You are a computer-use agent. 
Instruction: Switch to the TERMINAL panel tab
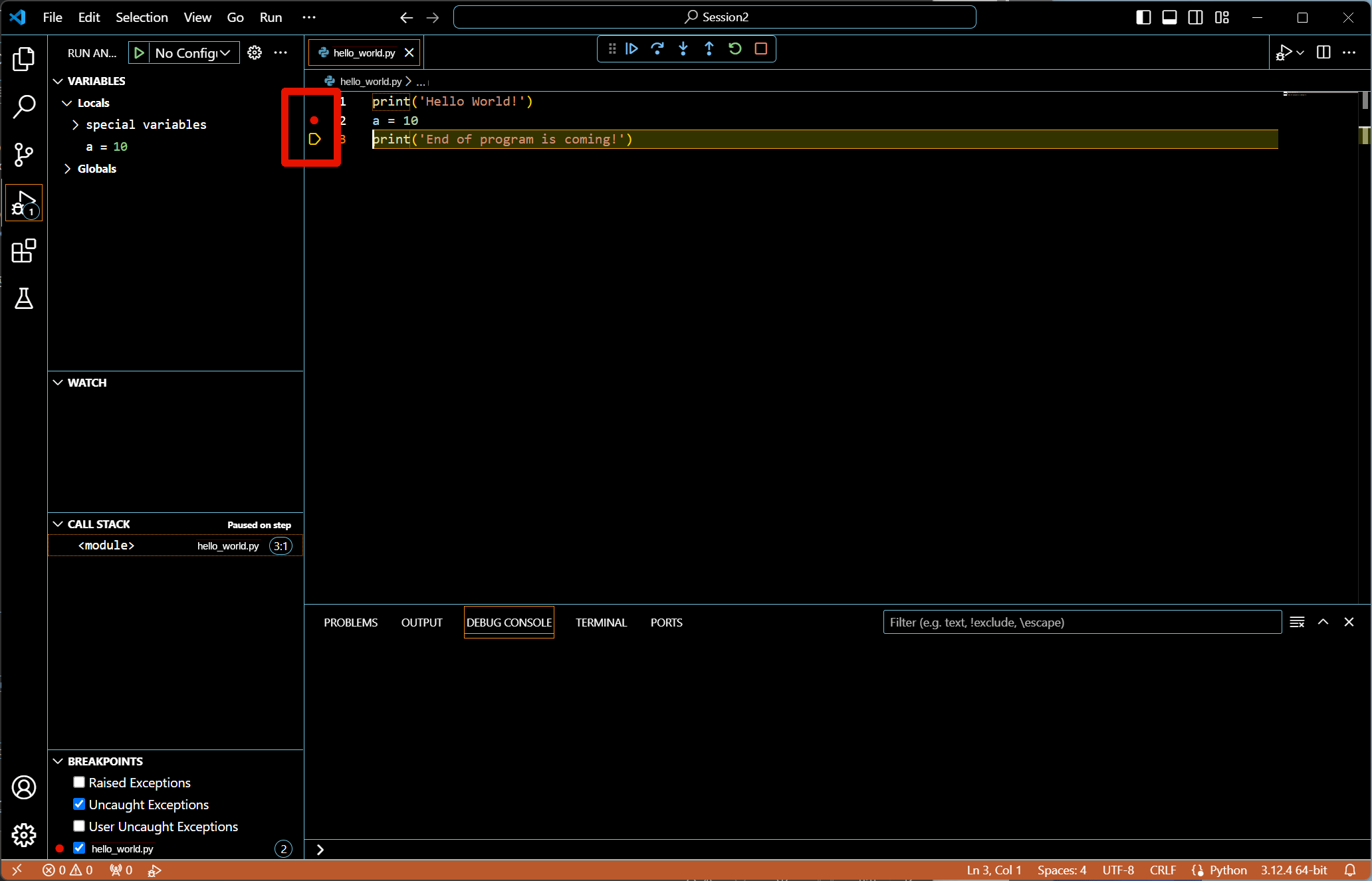pos(601,623)
